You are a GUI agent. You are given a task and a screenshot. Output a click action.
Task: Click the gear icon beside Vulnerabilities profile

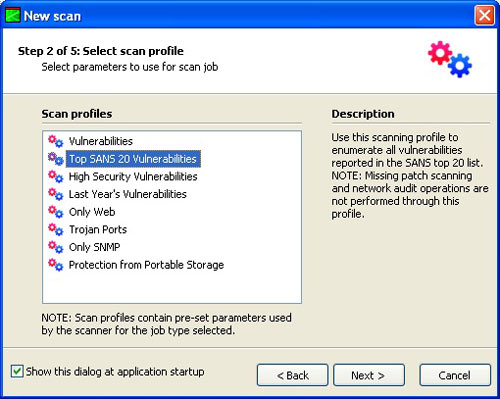(x=55, y=141)
